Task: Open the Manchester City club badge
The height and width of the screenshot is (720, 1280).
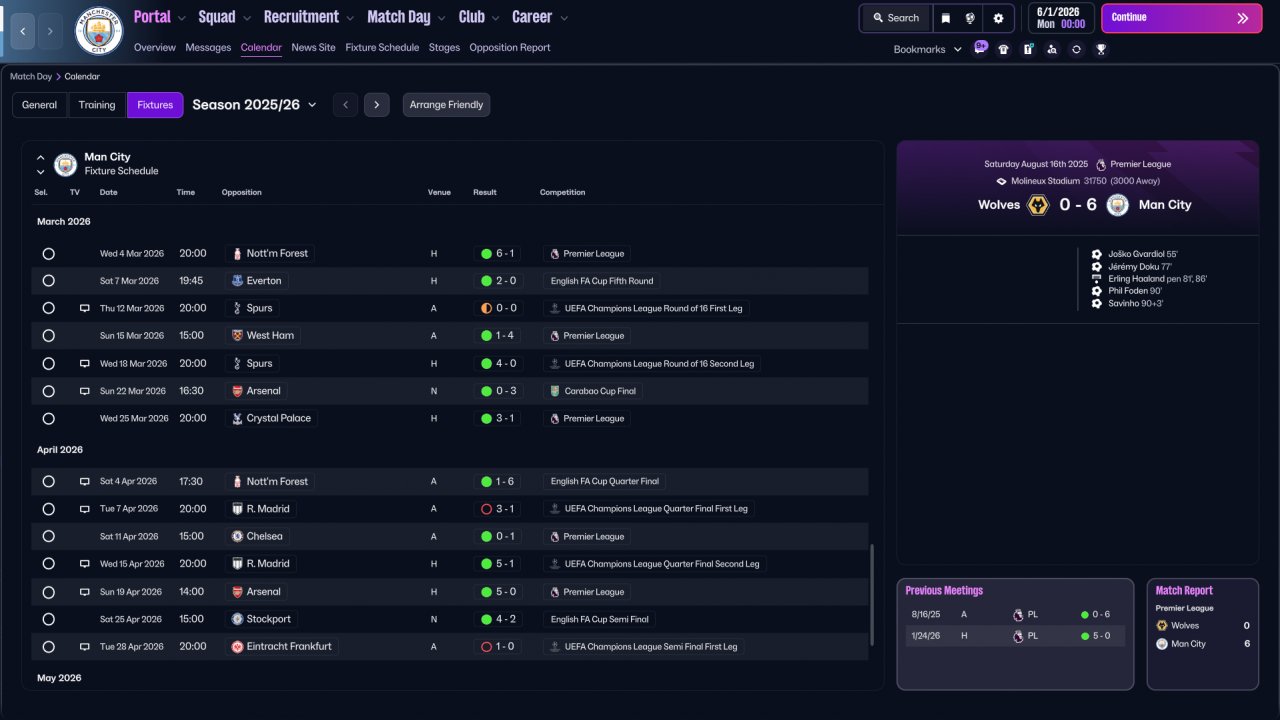Action: [99, 31]
